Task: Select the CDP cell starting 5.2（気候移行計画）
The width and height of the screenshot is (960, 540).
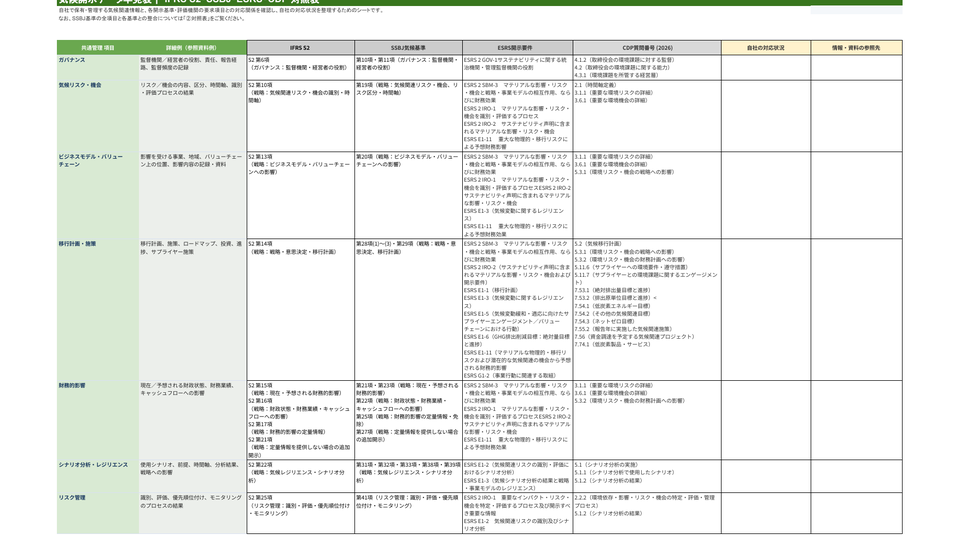Action: pos(647,309)
